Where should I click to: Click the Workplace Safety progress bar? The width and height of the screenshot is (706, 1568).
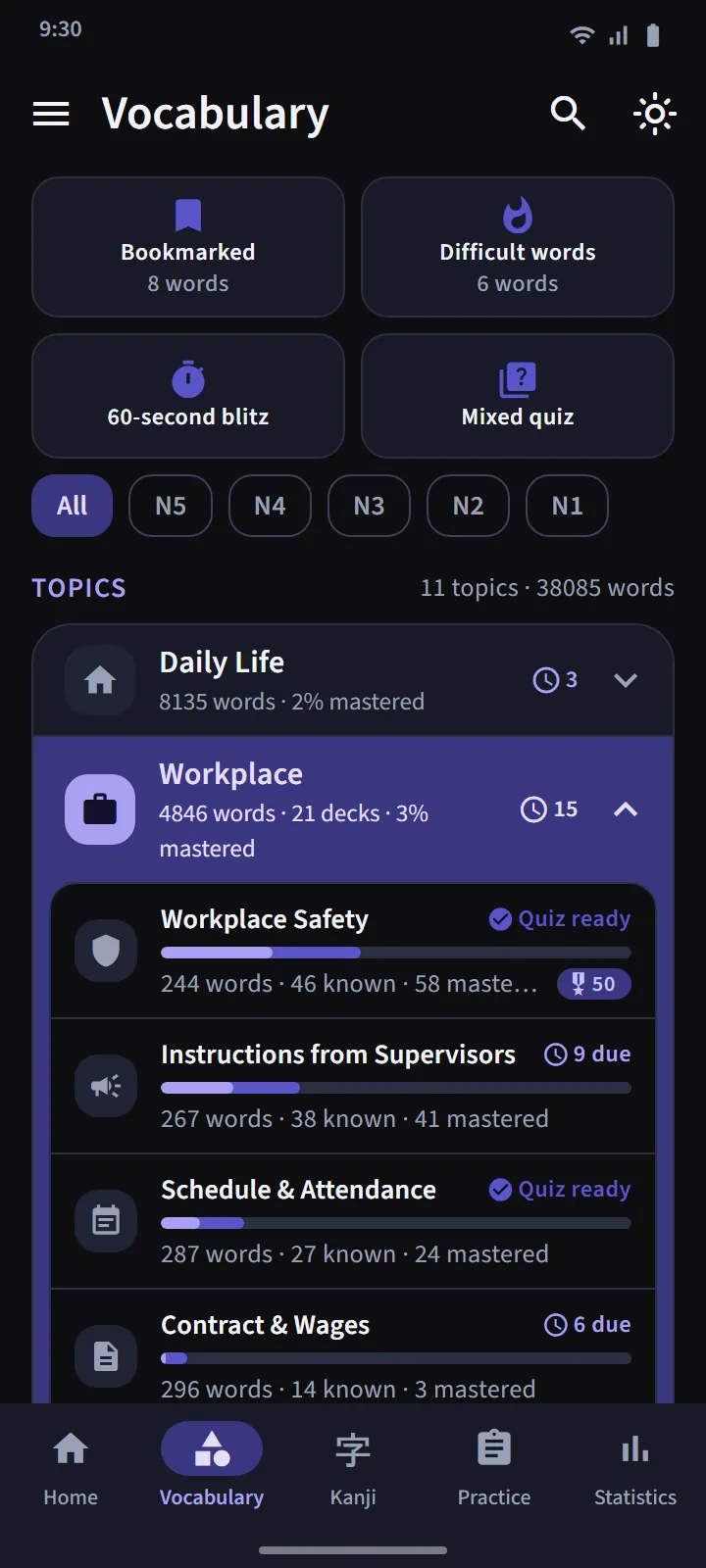[396, 953]
